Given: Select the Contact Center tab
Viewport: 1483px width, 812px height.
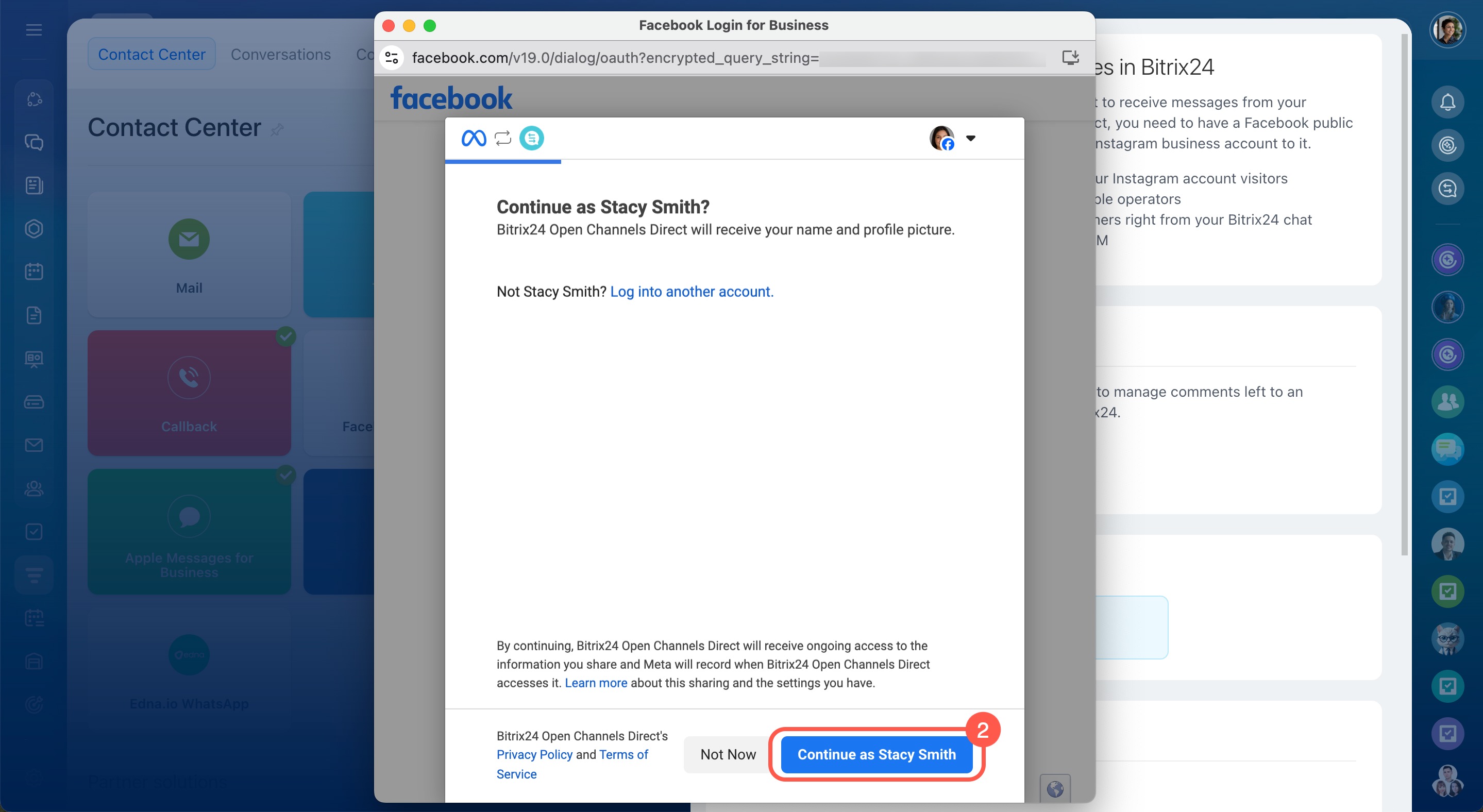Looking at the screenshot, I should coord(151,54).
